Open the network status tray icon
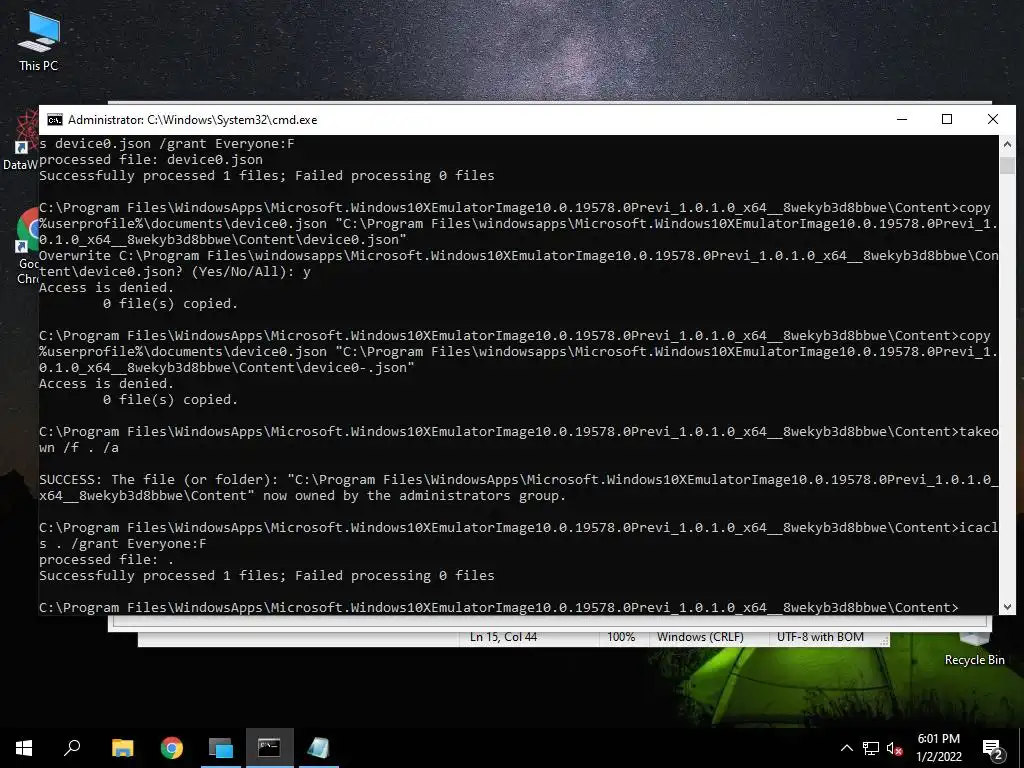The image size is (1024, 768). tap(871, 748)
